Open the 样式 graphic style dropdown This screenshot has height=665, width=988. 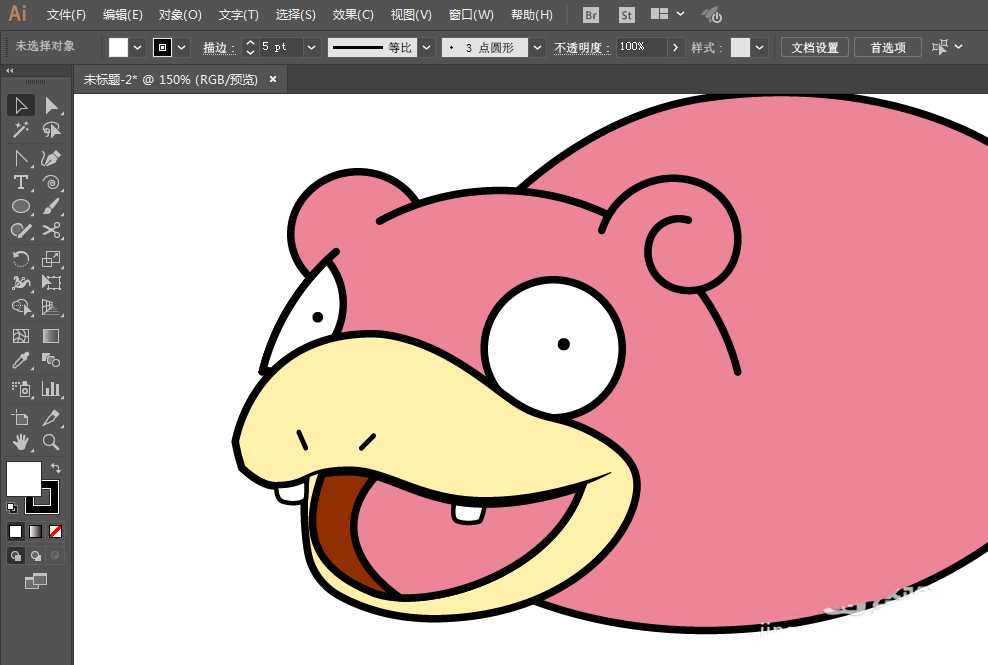click(759, 47)
